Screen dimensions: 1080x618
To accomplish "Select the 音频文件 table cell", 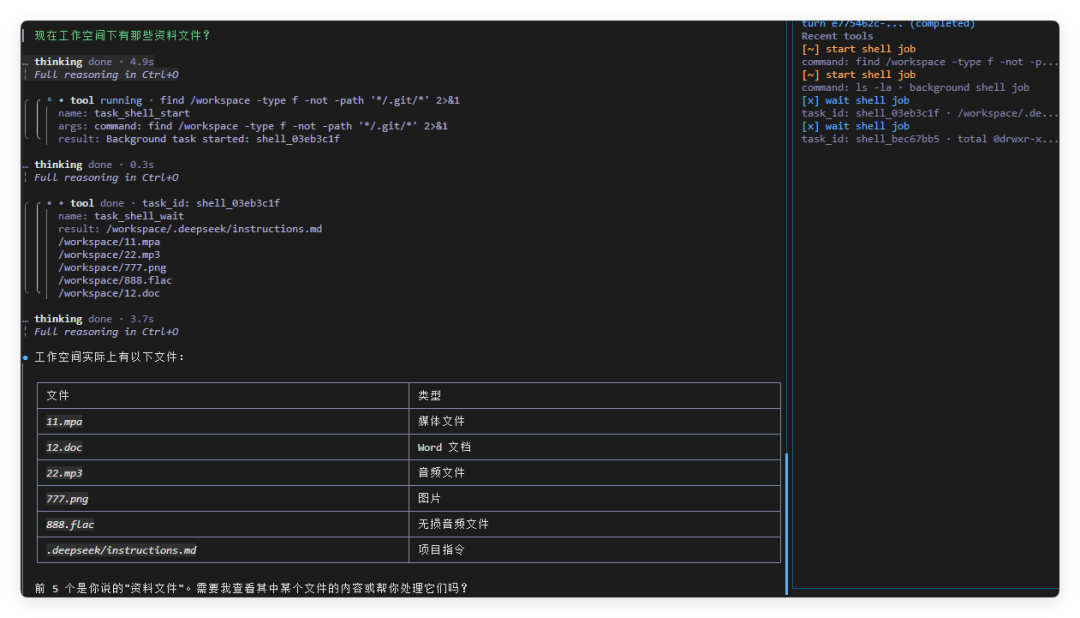I will pos(594,473).
